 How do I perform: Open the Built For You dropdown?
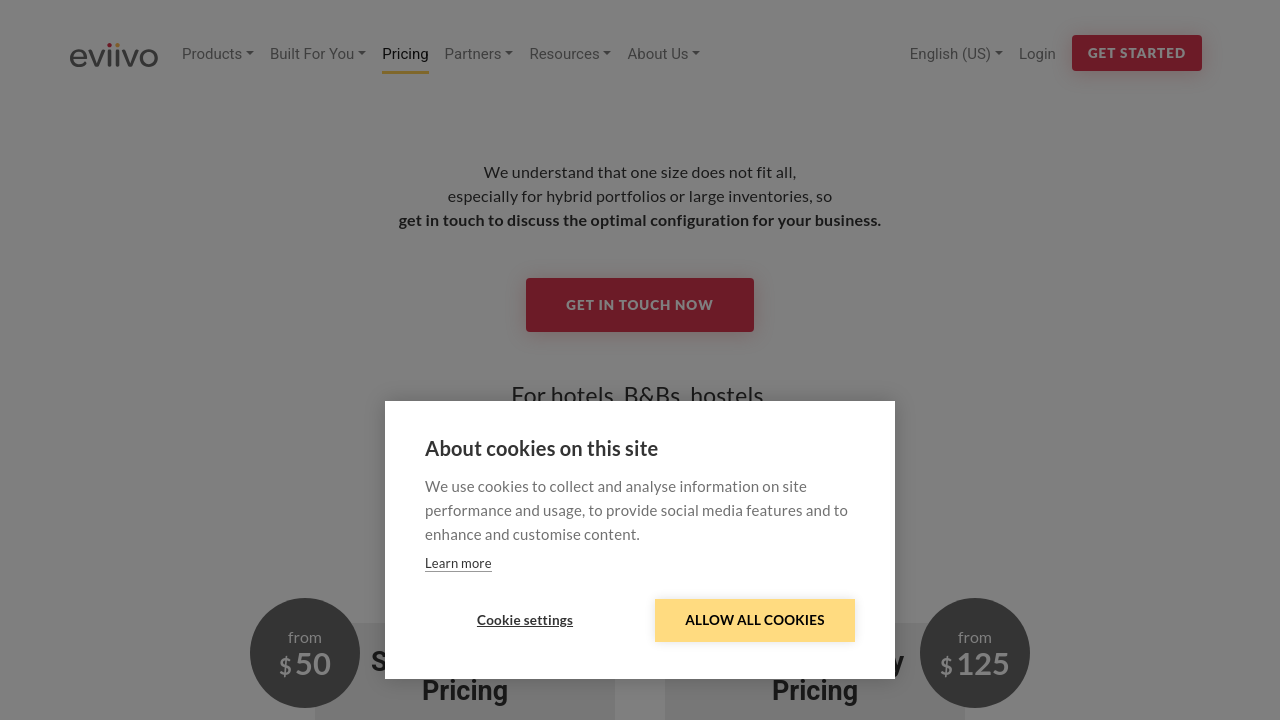(317, 54)
